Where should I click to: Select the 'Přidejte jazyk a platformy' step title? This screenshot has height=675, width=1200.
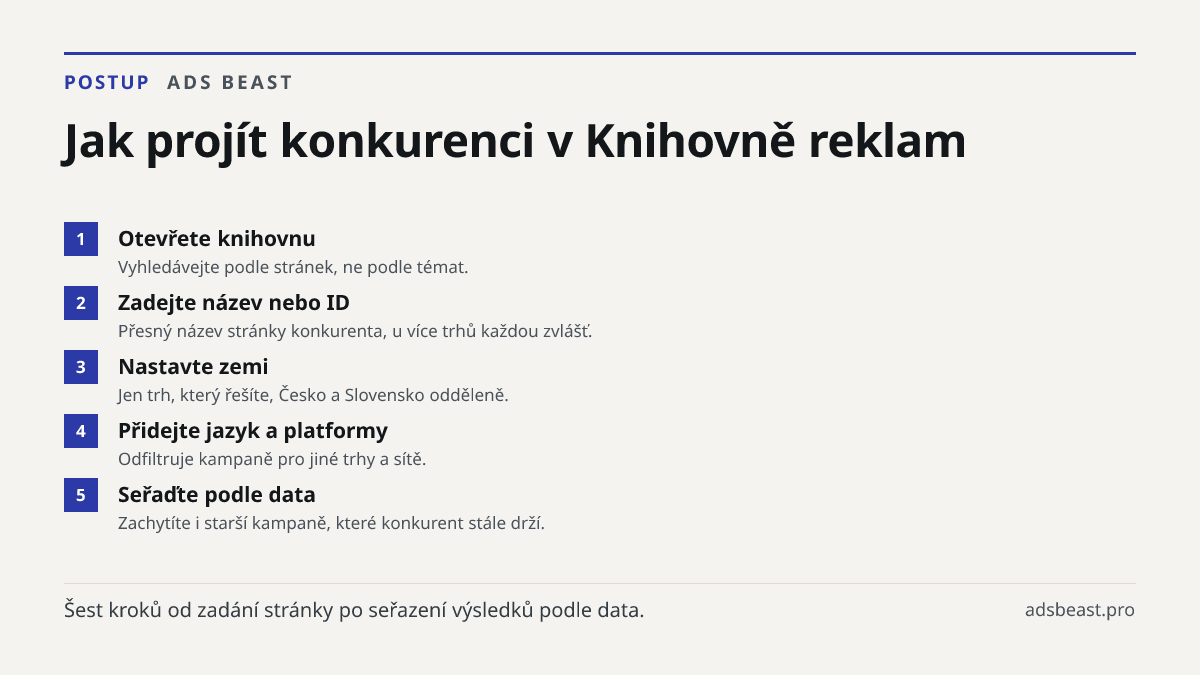253,431
